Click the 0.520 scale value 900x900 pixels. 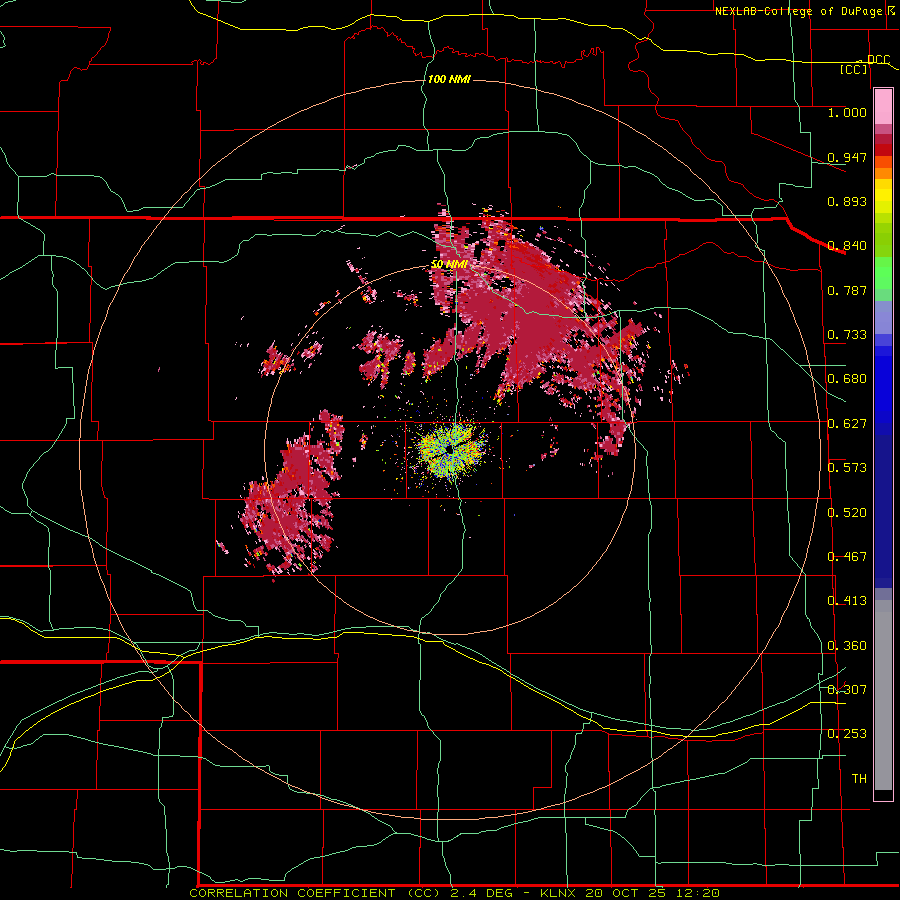pyautogui.click(x=847, y=513)
